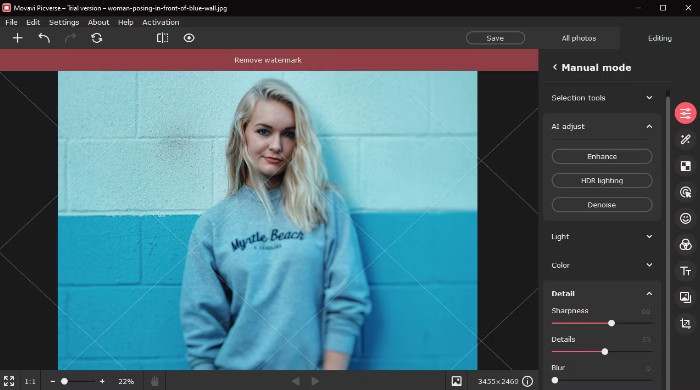Image resolution: width=700 pixels, height=390 pixels.
Task: Click the add photo plus icon
Action: (x=17, y=38)
